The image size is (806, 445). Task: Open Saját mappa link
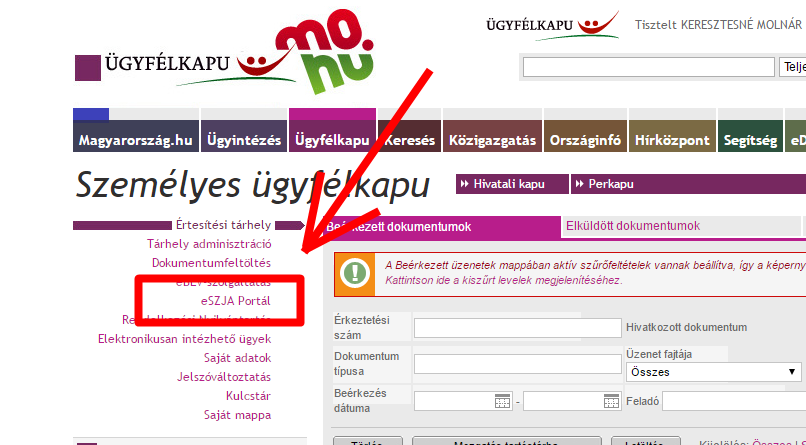237,415
